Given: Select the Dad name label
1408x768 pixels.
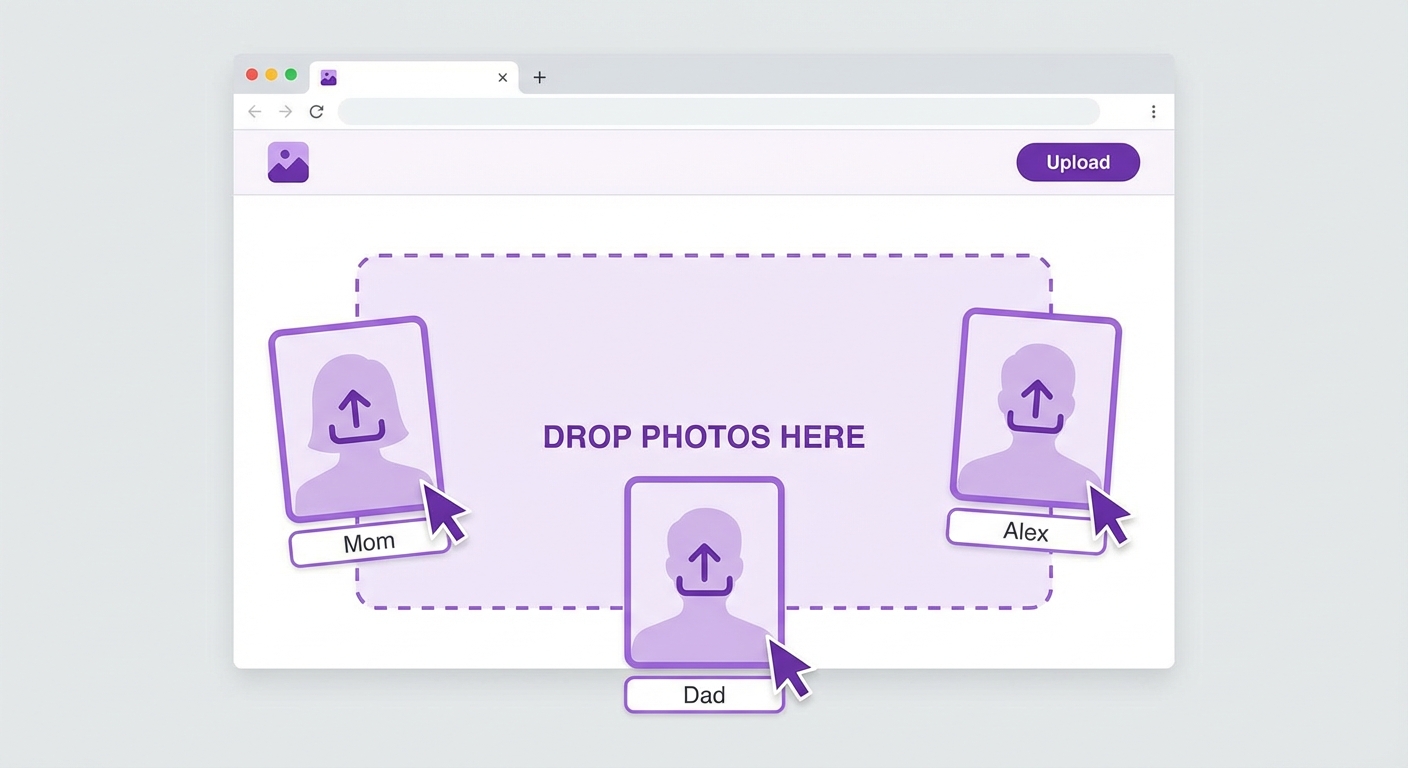Looking at the screenshot, I should (704, 695).
